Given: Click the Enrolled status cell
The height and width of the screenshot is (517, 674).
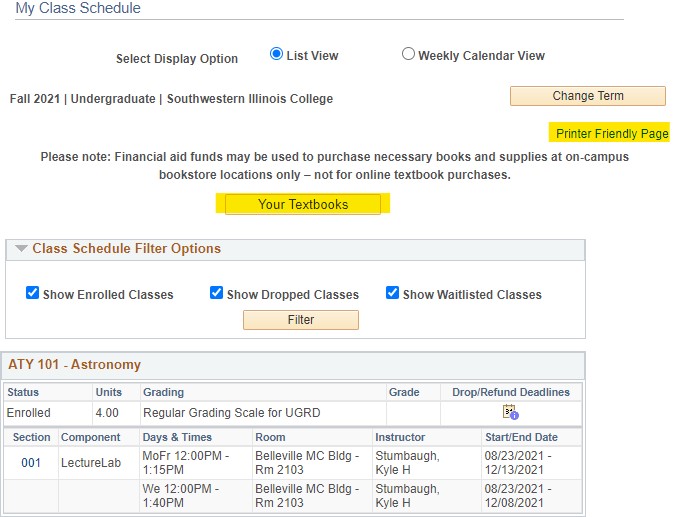Looking at the screenshot, I should [29, 412].
